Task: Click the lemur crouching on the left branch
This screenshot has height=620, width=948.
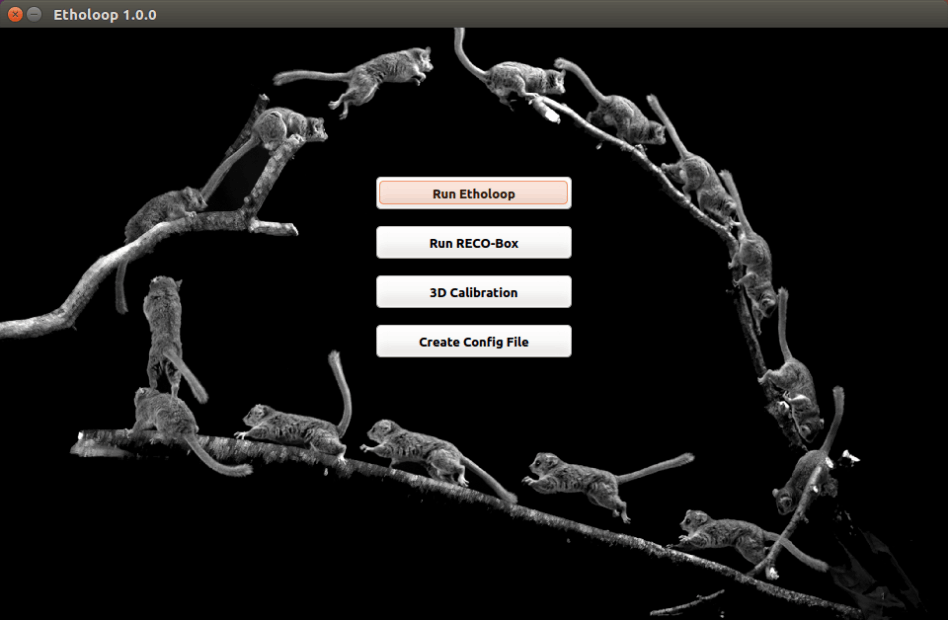Action: point(165,210)
